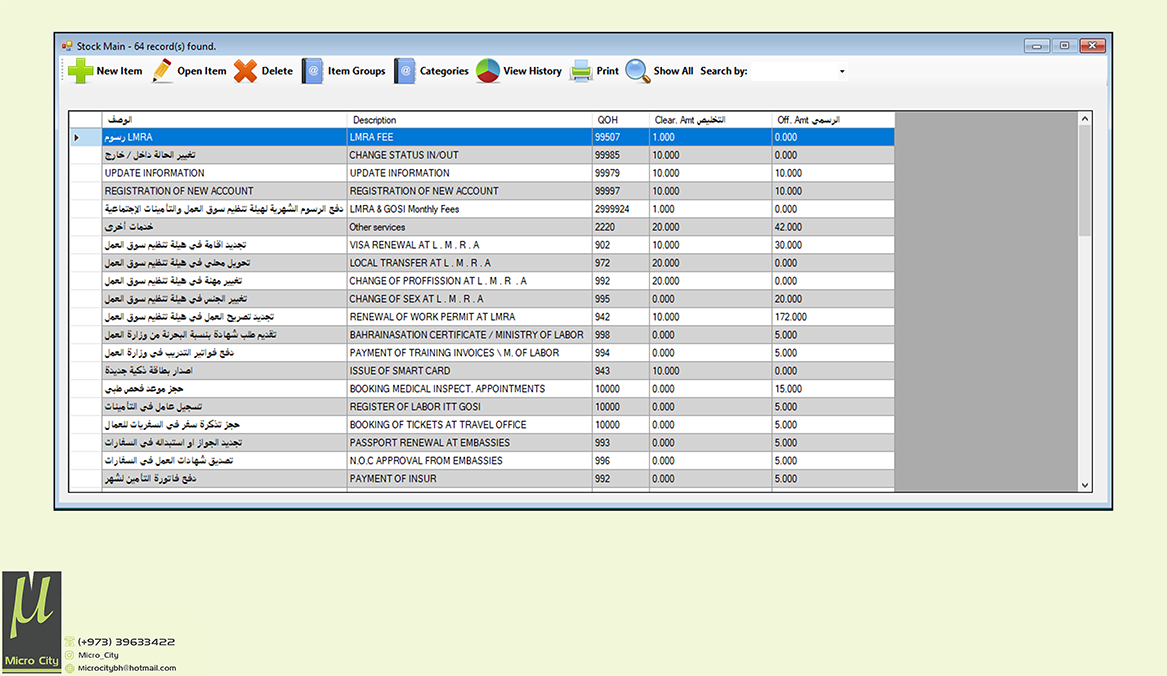This screenshot has height=676, width=1167.
Task: Click the Arabic cell reading رسوم LMRA
Action: coord(224,138)
